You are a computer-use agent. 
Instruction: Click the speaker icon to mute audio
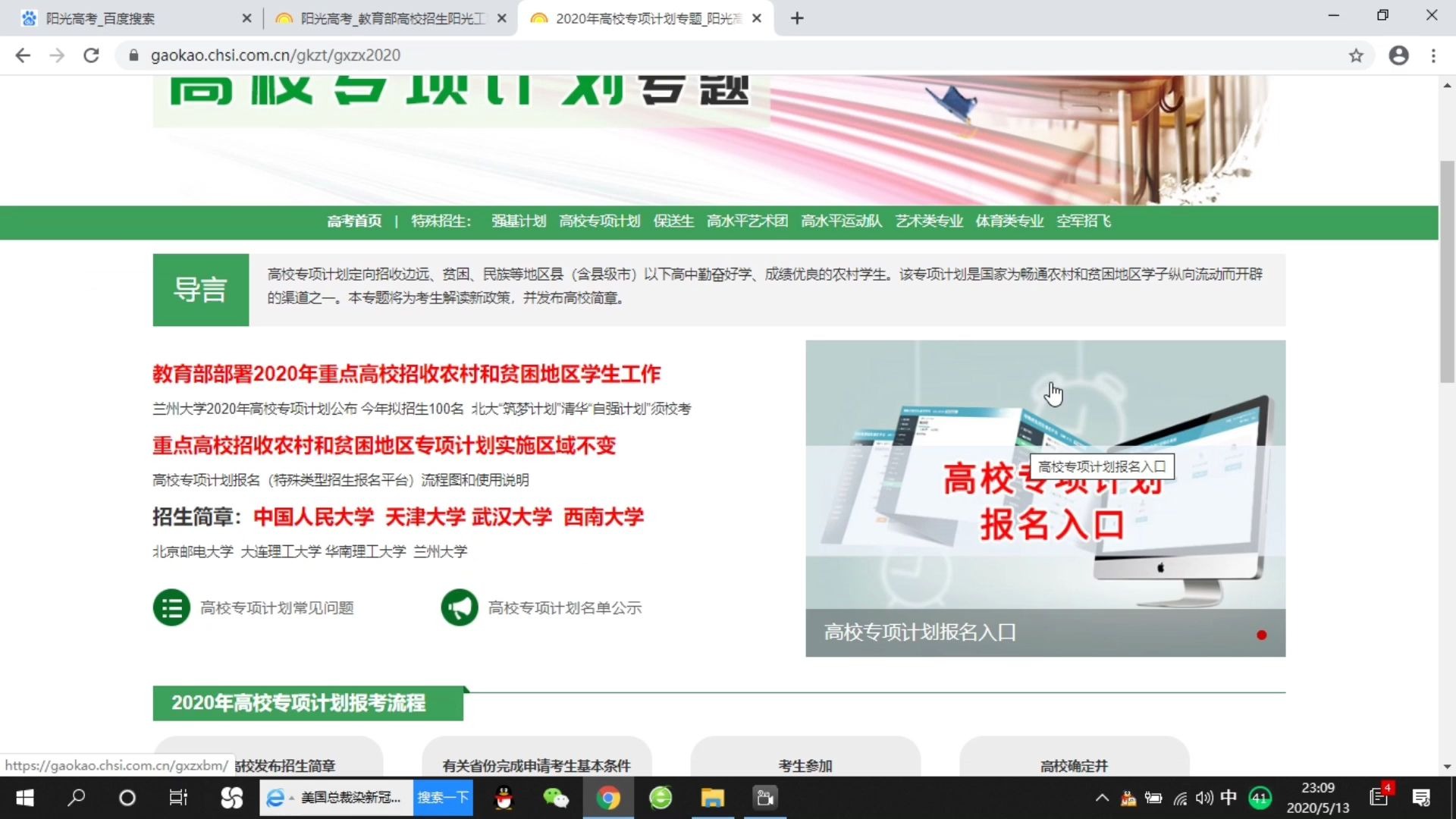[x=1205, y=798]
